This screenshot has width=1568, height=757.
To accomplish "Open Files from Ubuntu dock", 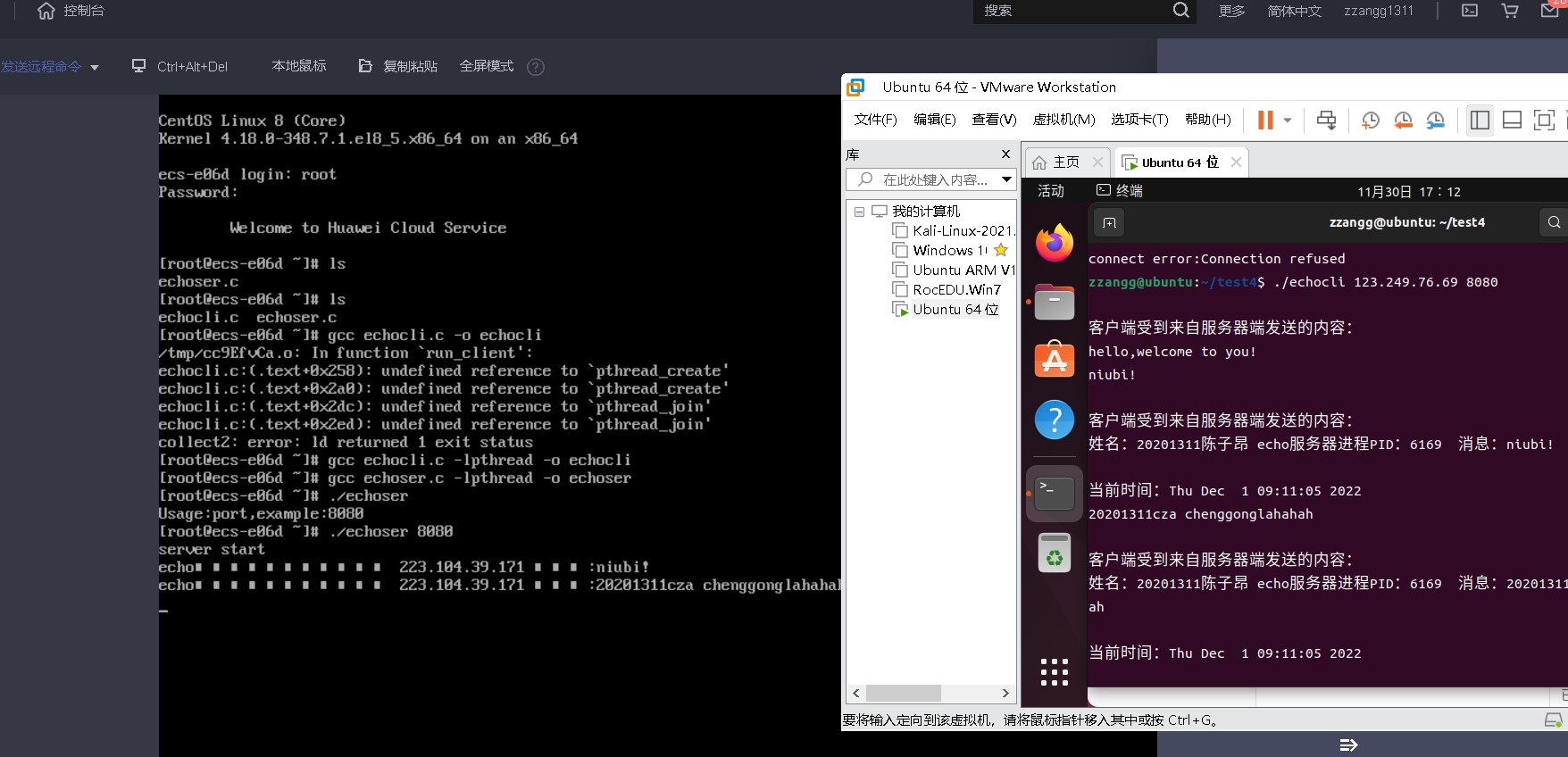I will click(x=1055, y=302).
